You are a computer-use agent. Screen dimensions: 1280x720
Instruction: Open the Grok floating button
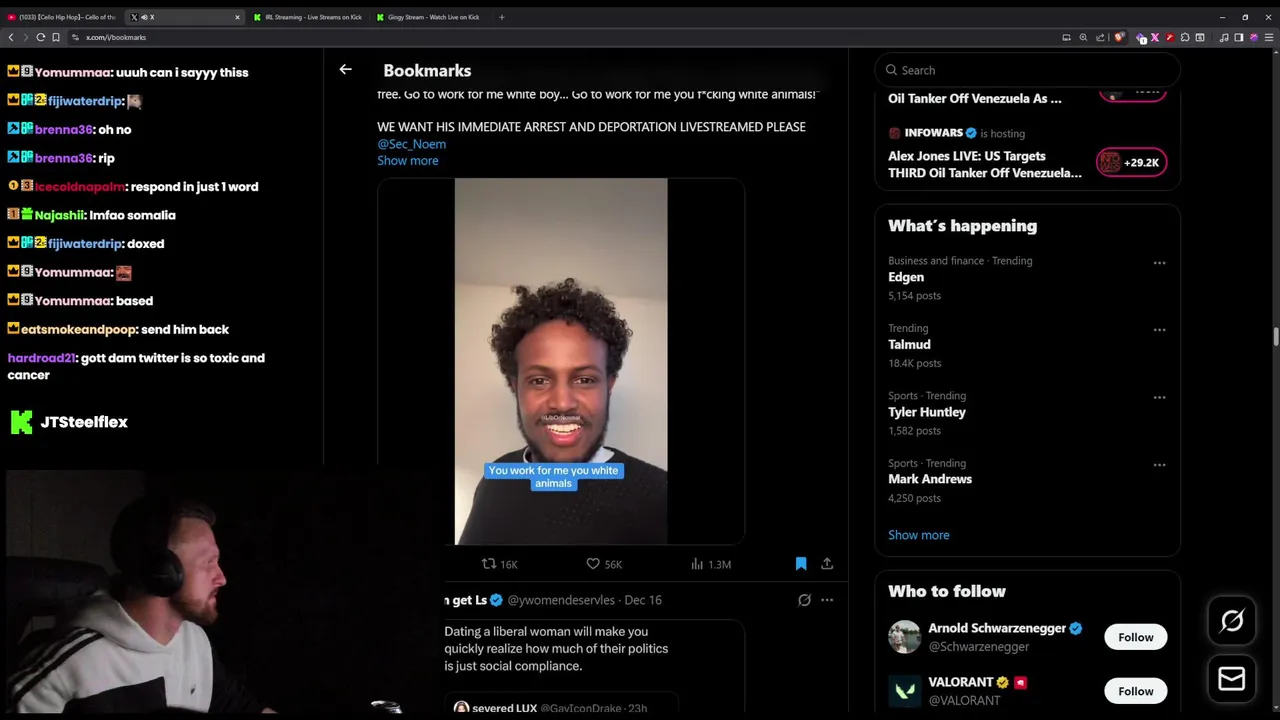tap(1232, 621)
